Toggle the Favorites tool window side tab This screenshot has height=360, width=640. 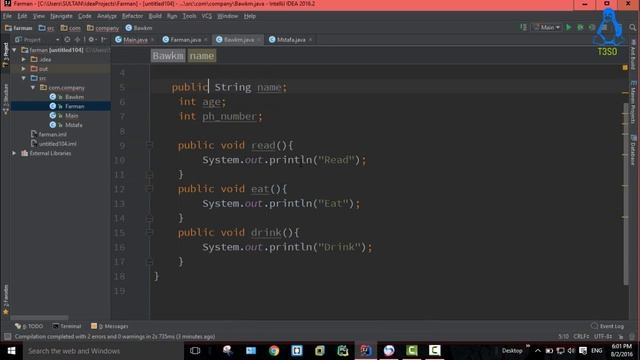click(x=5, y=300)
